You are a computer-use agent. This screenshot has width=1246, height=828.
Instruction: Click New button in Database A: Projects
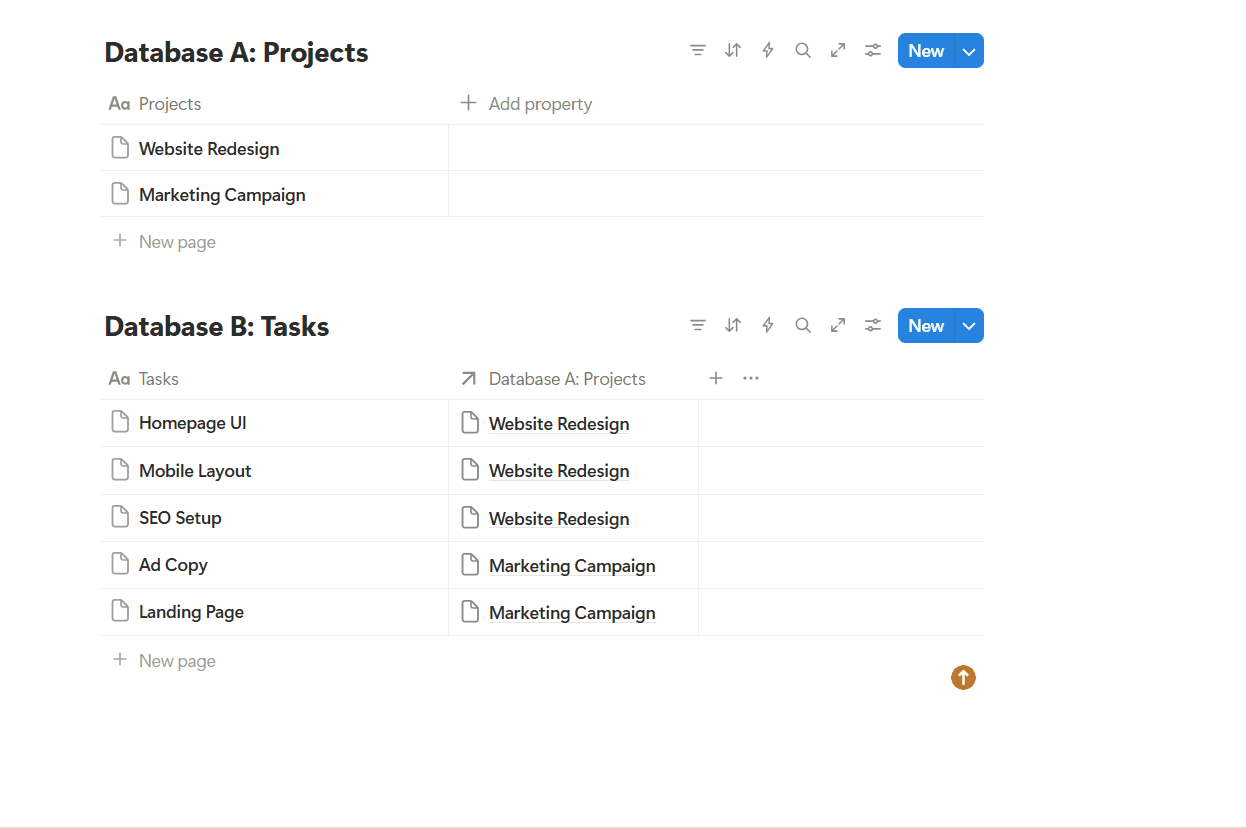tap(926, 51)
